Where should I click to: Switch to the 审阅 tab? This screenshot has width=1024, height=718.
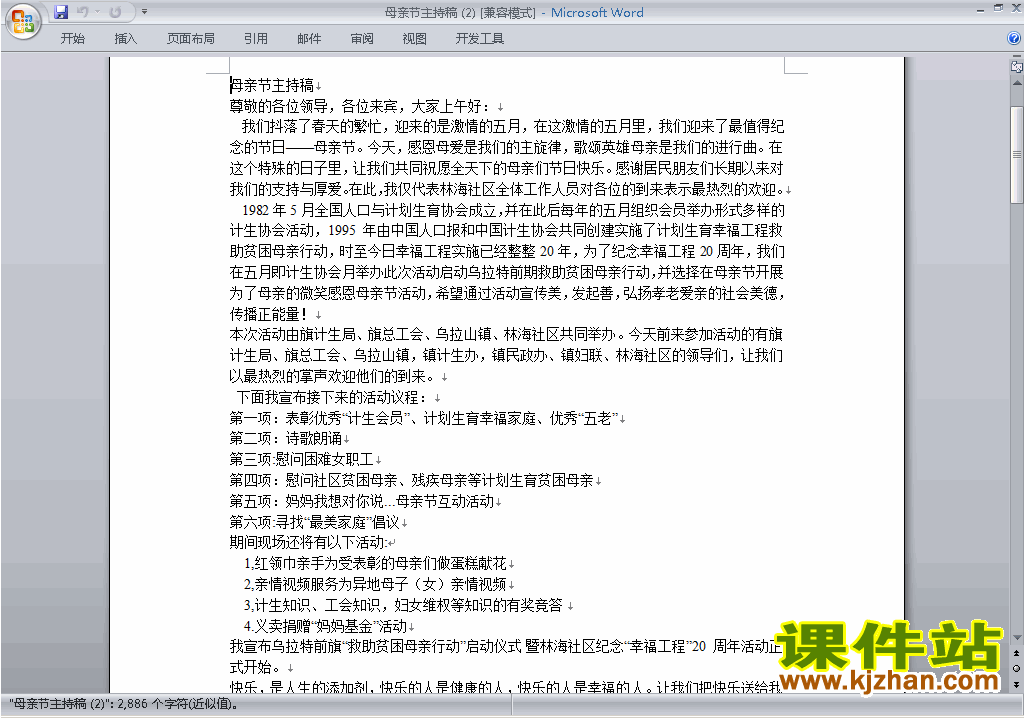pos(362,39)
